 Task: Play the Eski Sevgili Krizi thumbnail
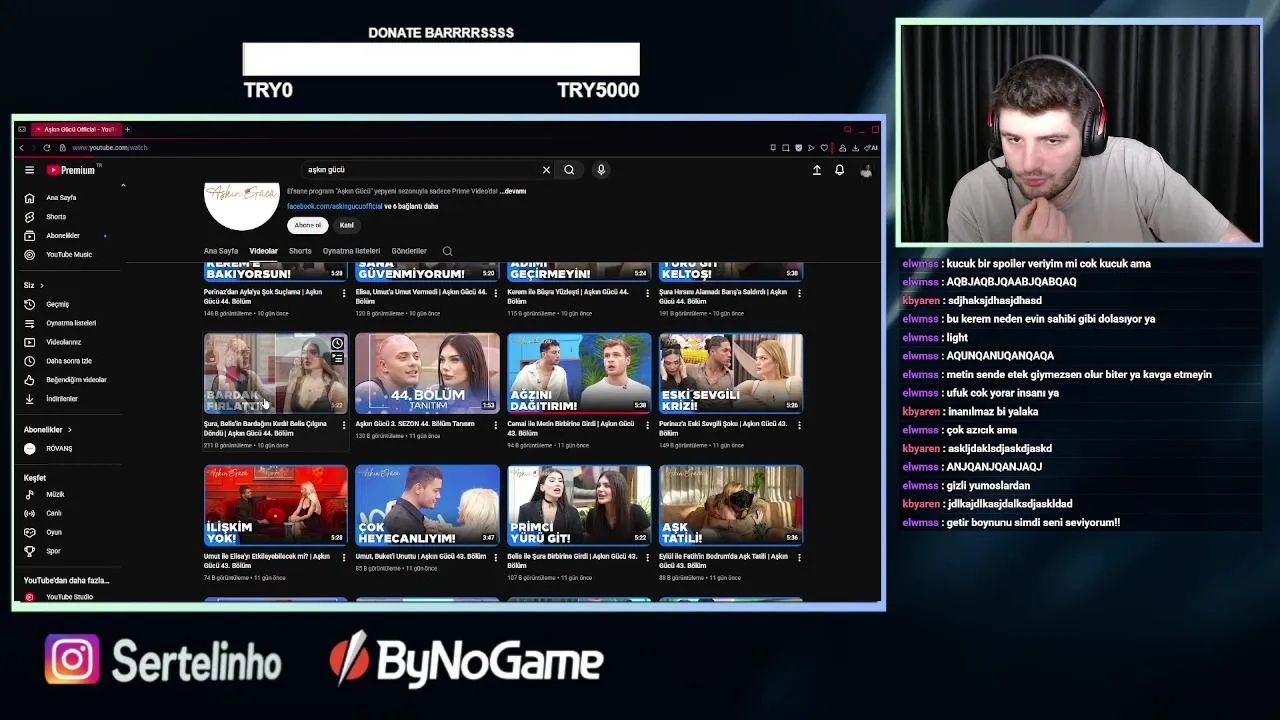(731, 373)
